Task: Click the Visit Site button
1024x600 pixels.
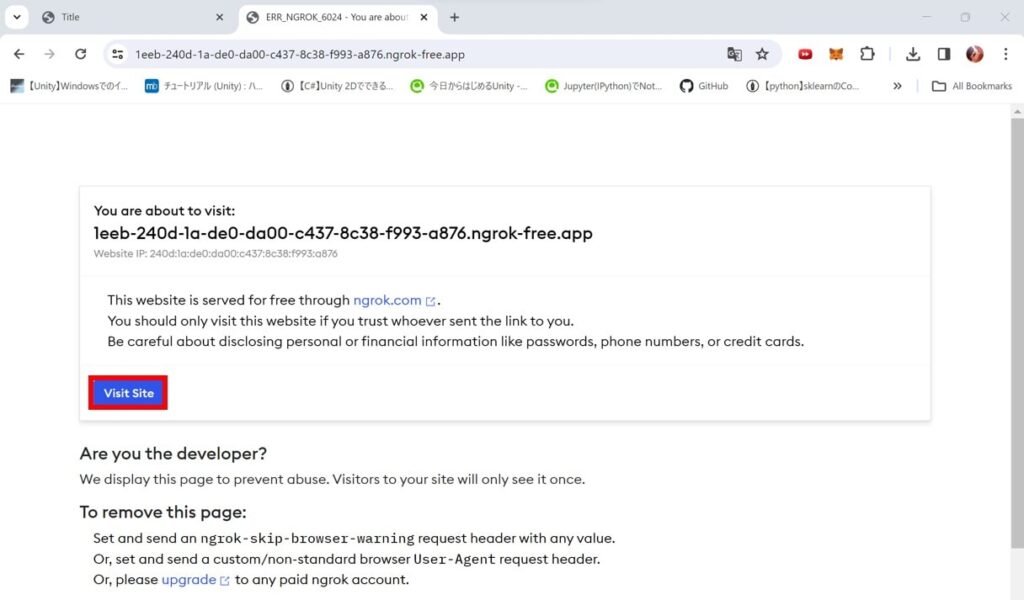Action: pyautogui.click(x=127, y=393)
